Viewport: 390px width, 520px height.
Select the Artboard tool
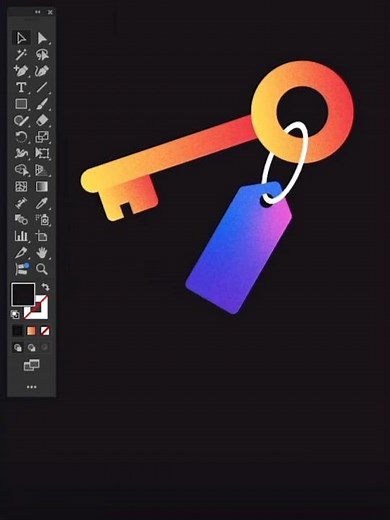(42, 236)
